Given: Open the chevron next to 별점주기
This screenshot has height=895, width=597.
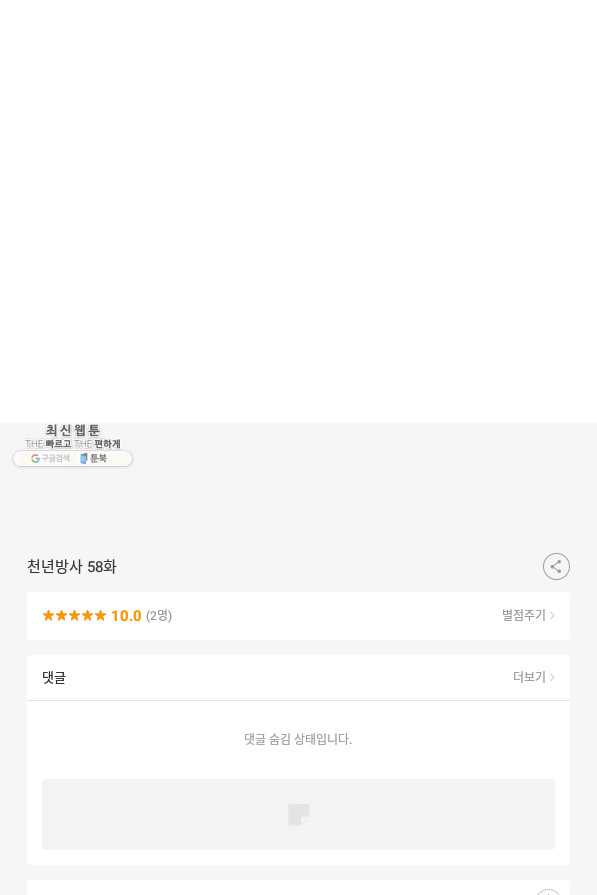Looking at the screenshot, I should point(552,615).
